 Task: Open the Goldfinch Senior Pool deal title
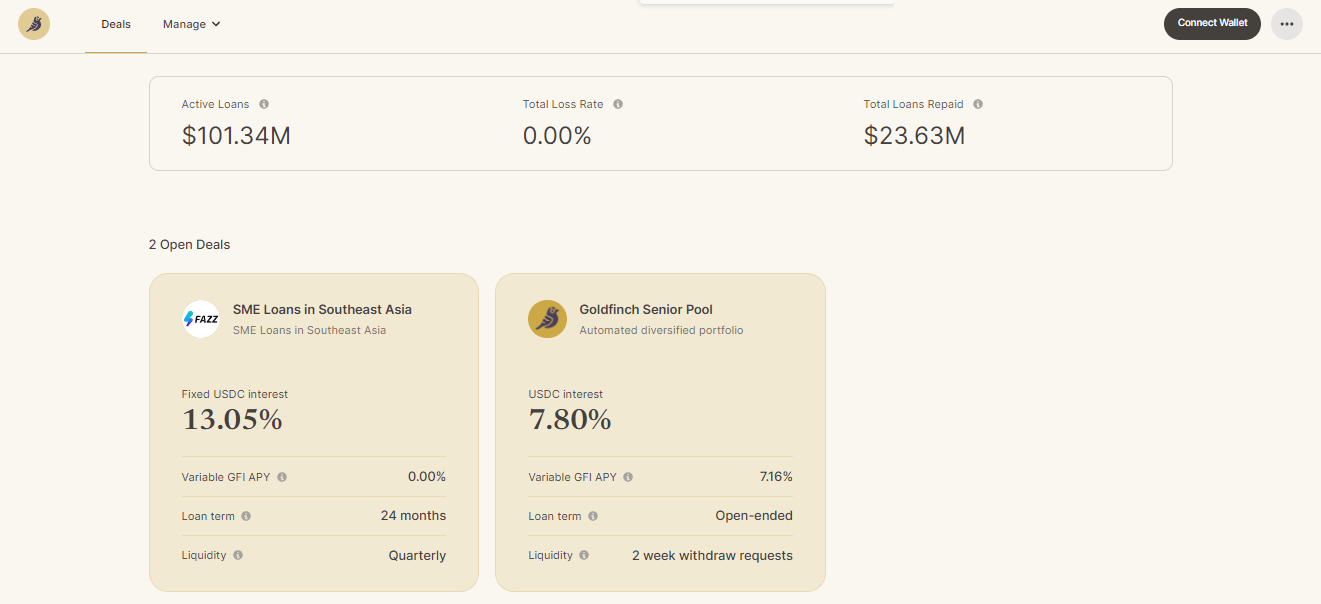tap(646, 310)
